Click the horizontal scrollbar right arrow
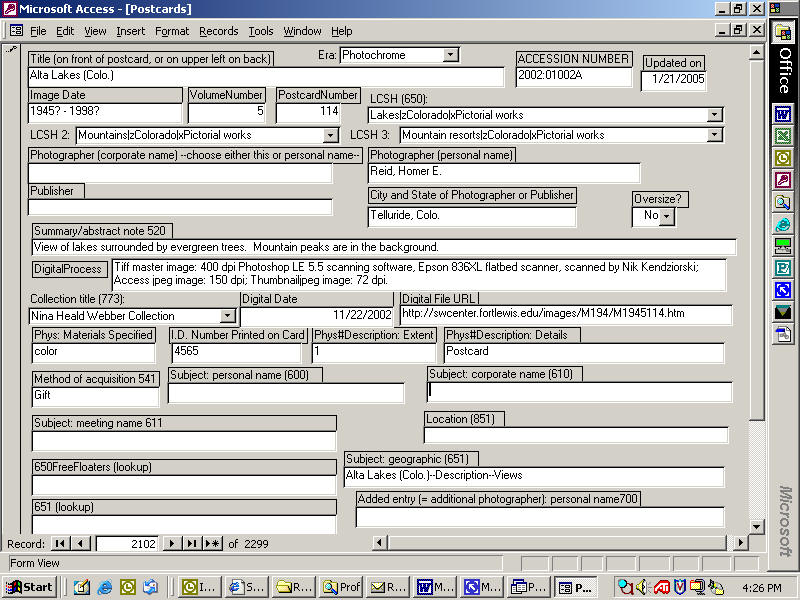This screenshot has height=600, width=800. click(x=741, y=543)
